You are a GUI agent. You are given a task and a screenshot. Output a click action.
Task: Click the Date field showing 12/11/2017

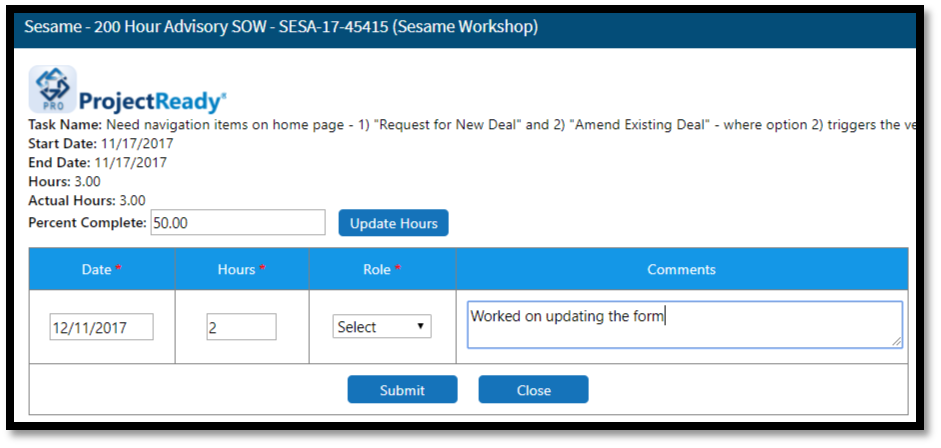(x=101, y=327)
